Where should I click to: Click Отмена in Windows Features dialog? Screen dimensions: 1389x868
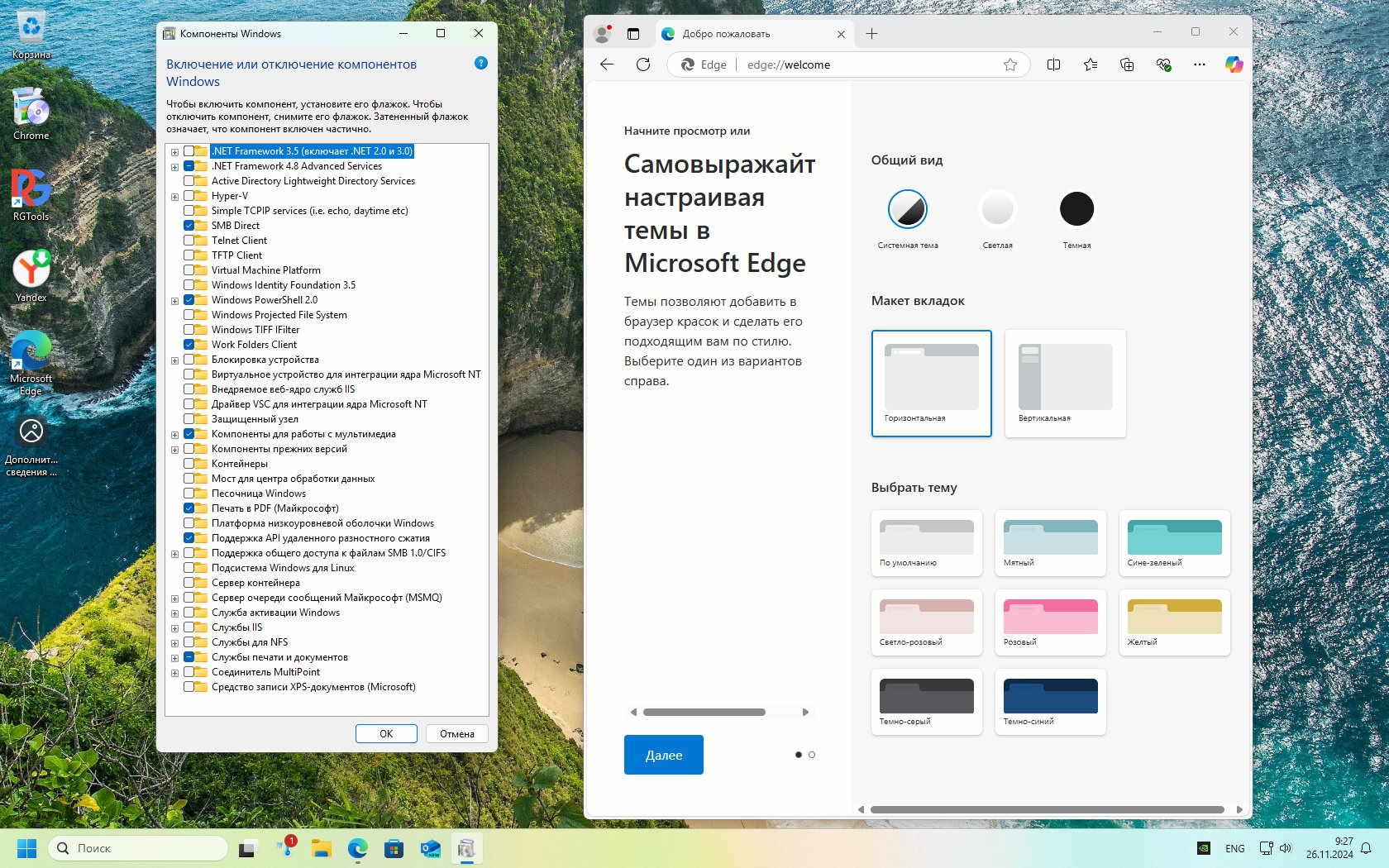pyautogui.click(x=457, y=734)
